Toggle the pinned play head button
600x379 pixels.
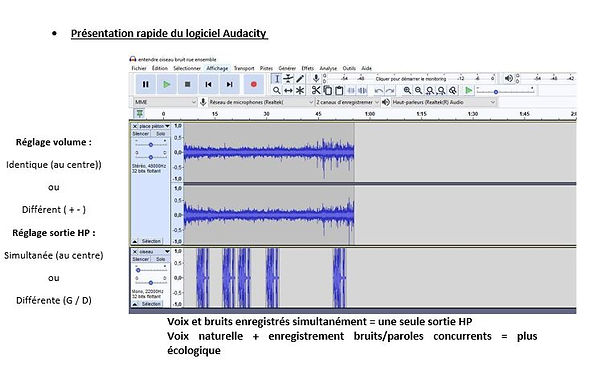(140, 114)
